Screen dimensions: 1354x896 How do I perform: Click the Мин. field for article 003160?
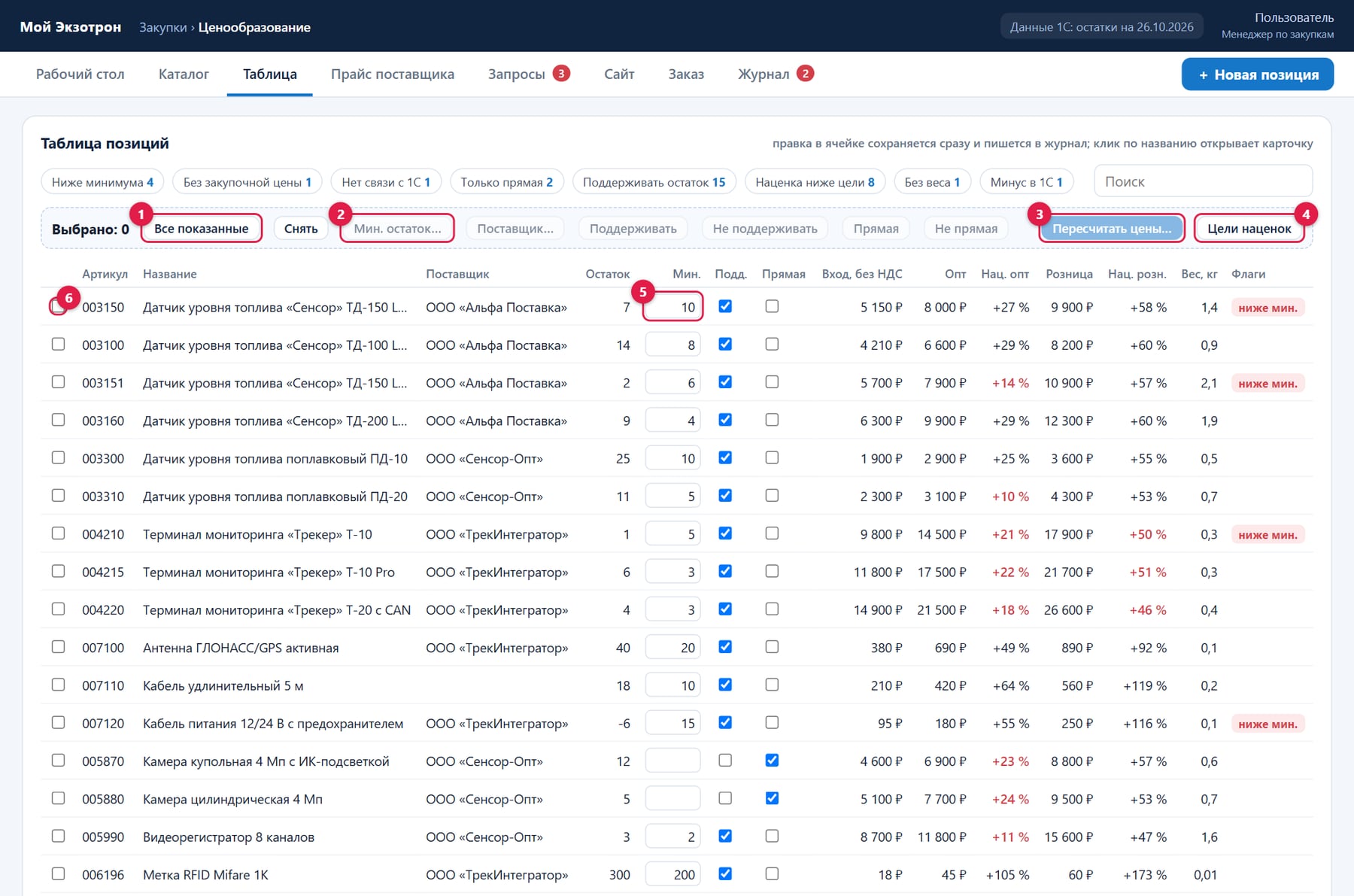click(x=672, y=421)
